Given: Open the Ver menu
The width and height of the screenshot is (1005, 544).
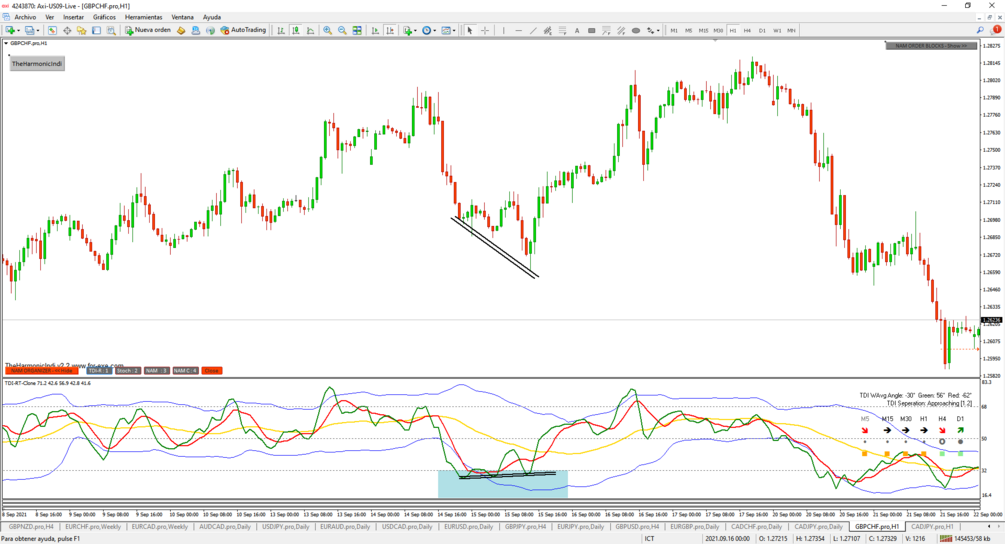Looking at the screenshot, I should point(49,17).
